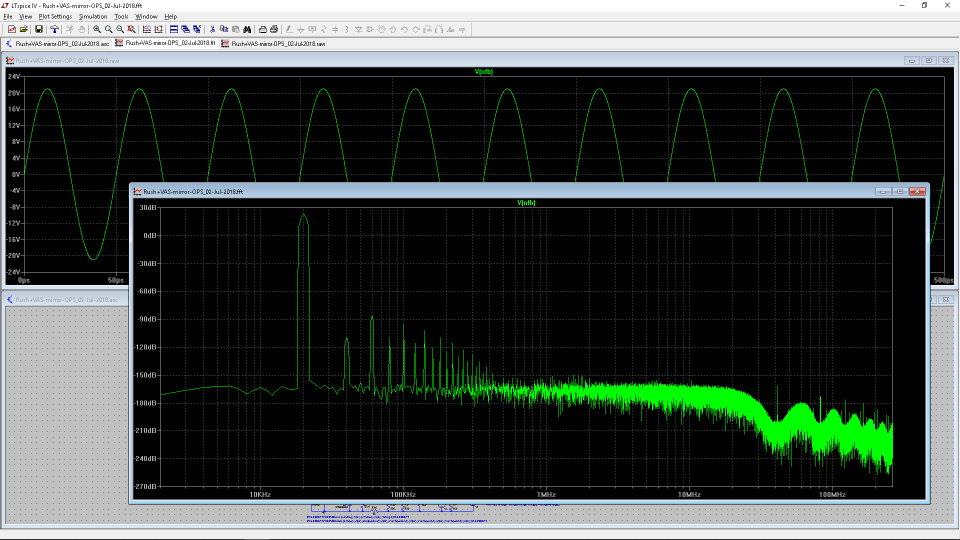This screenshot has height=540, width=960.
Task: Cut with the scissors icon
Action: pos(212,29)
